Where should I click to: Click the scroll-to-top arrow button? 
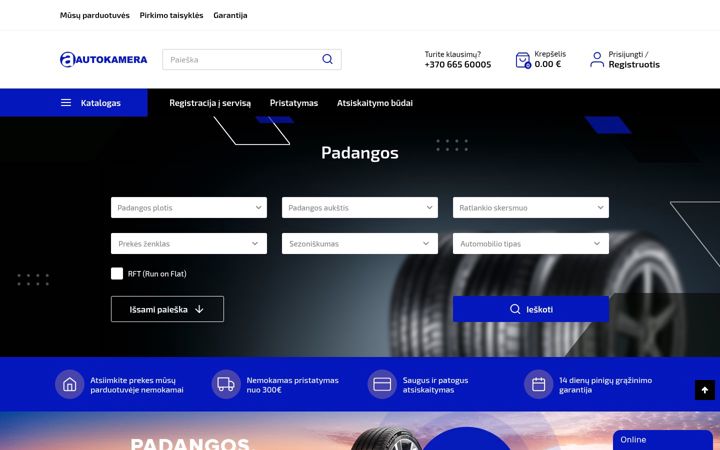[705, 390]
